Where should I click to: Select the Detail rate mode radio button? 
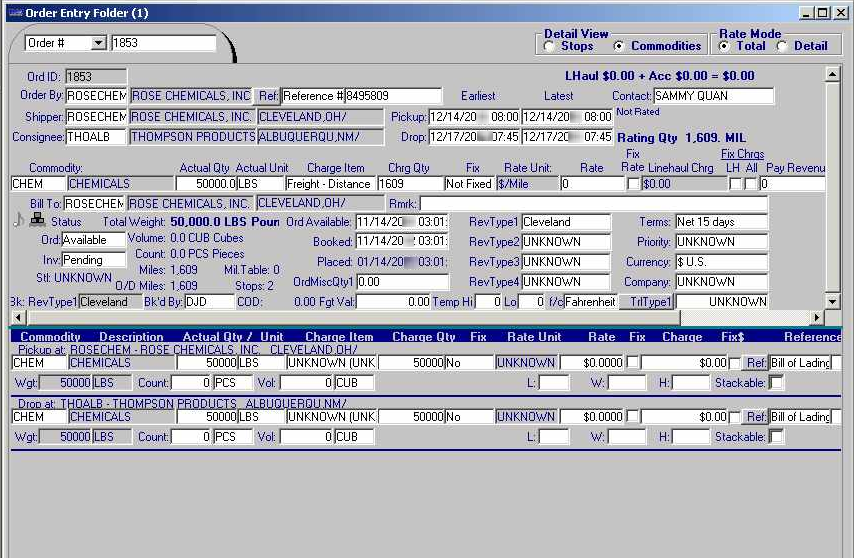(x=782, y=47)
